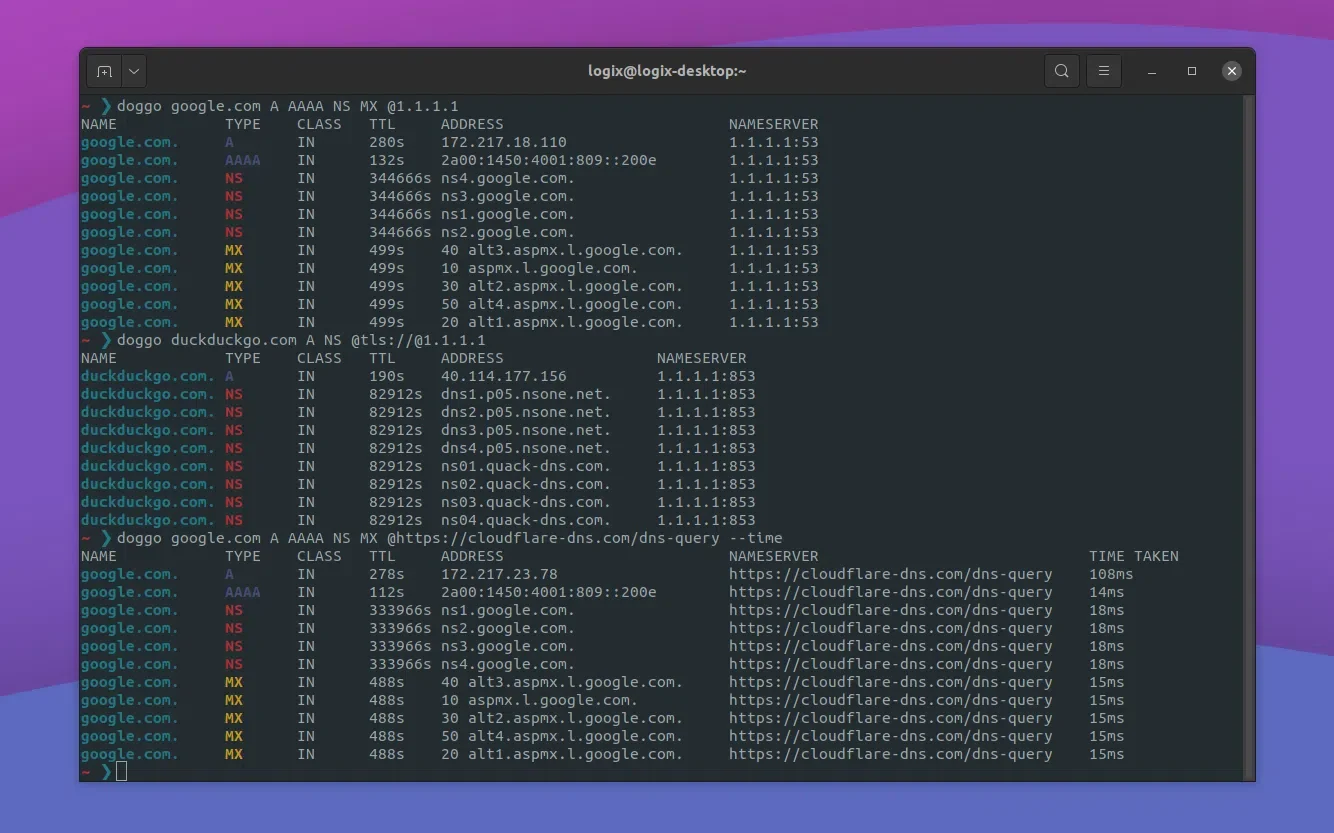Image resolution: width=1334 pixels, height=833 pixels.
Task: Select the address 172.217.23.78
Action: tap(499, 574)
